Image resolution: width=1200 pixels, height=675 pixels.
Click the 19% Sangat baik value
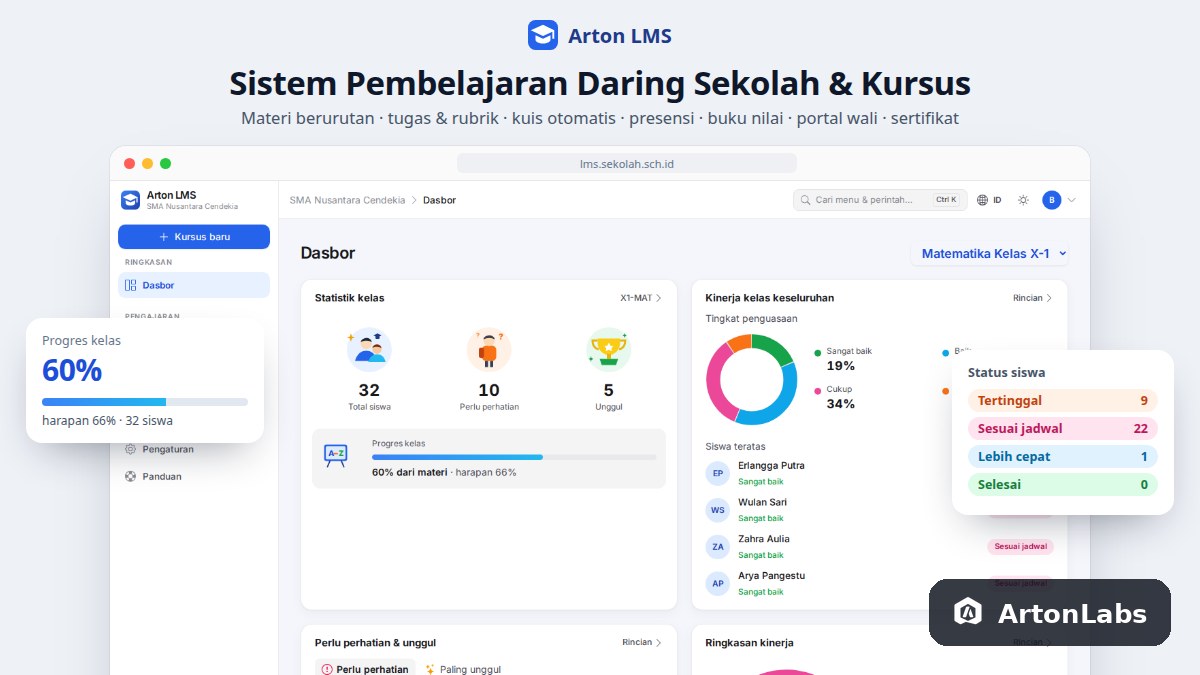[841, 366]
